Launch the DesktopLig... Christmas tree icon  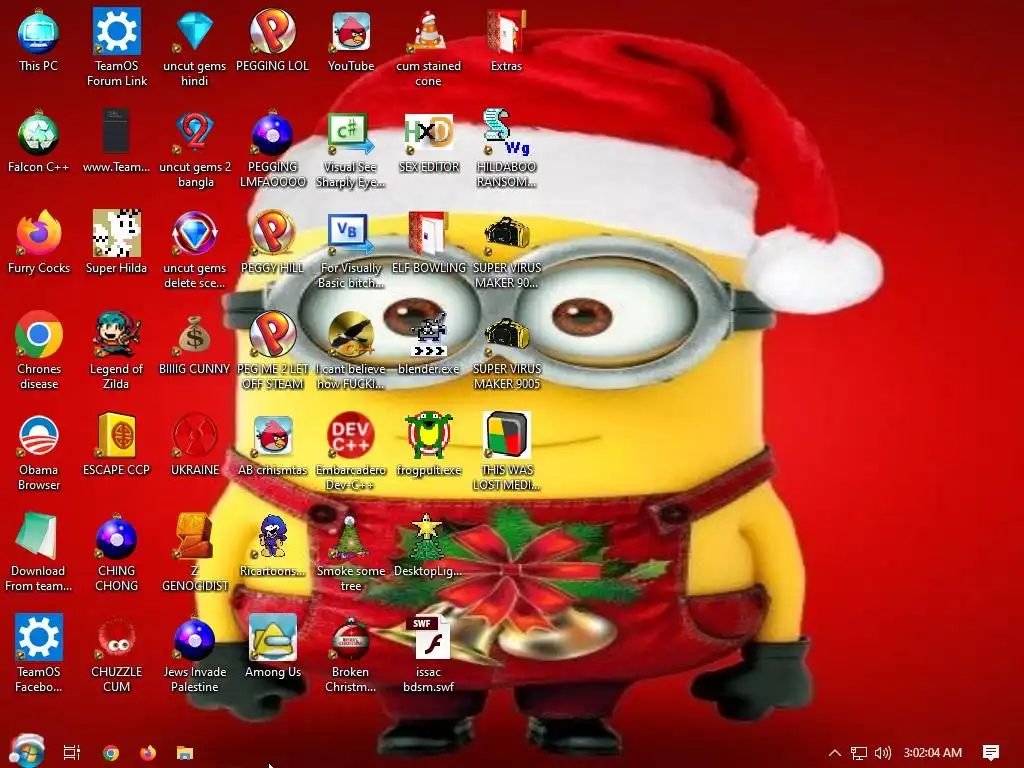tap(428, 537)
